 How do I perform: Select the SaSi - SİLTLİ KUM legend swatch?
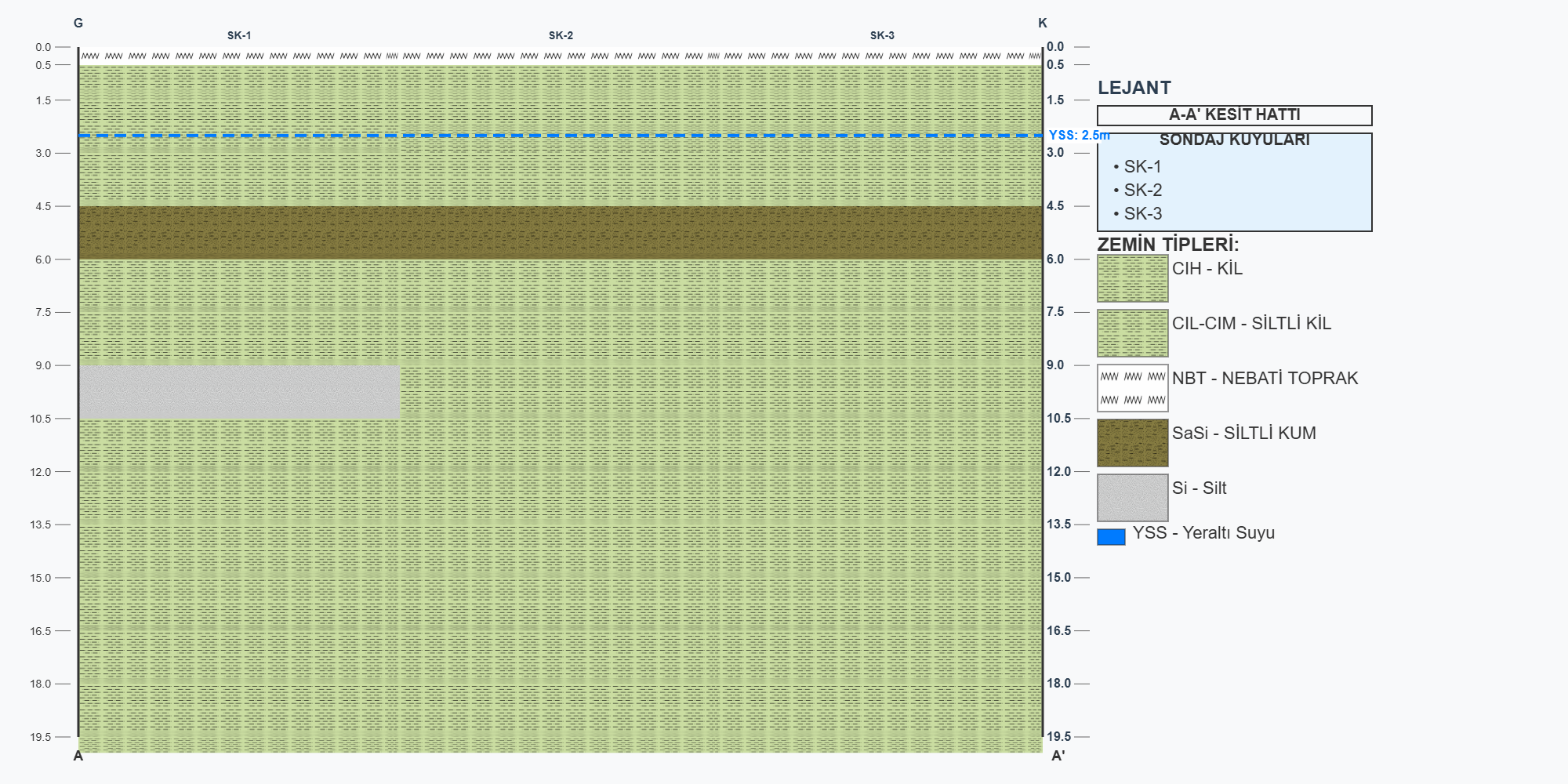pyautogui.click(x=1132, y=443)
